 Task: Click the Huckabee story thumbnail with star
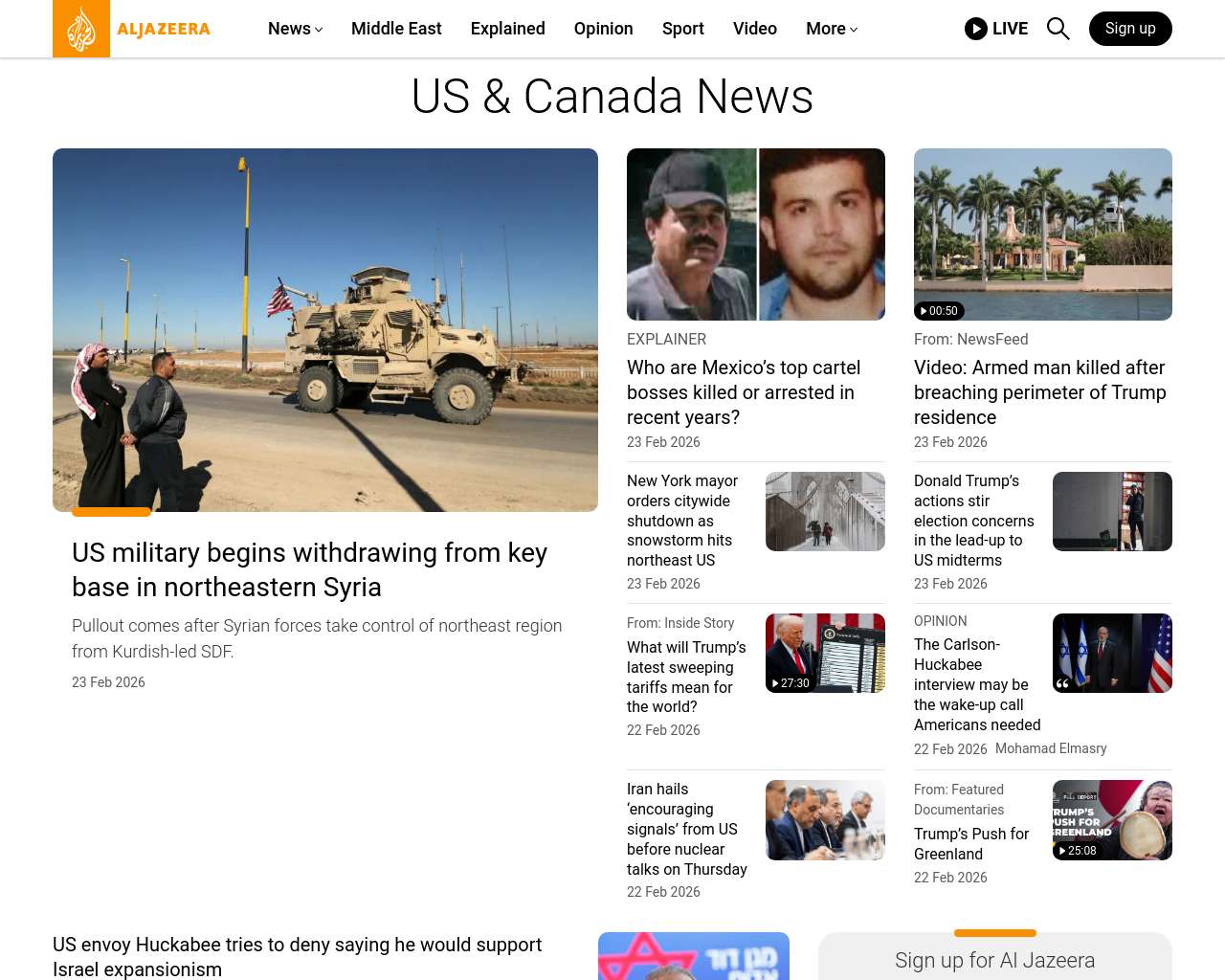tap(694, 956)
